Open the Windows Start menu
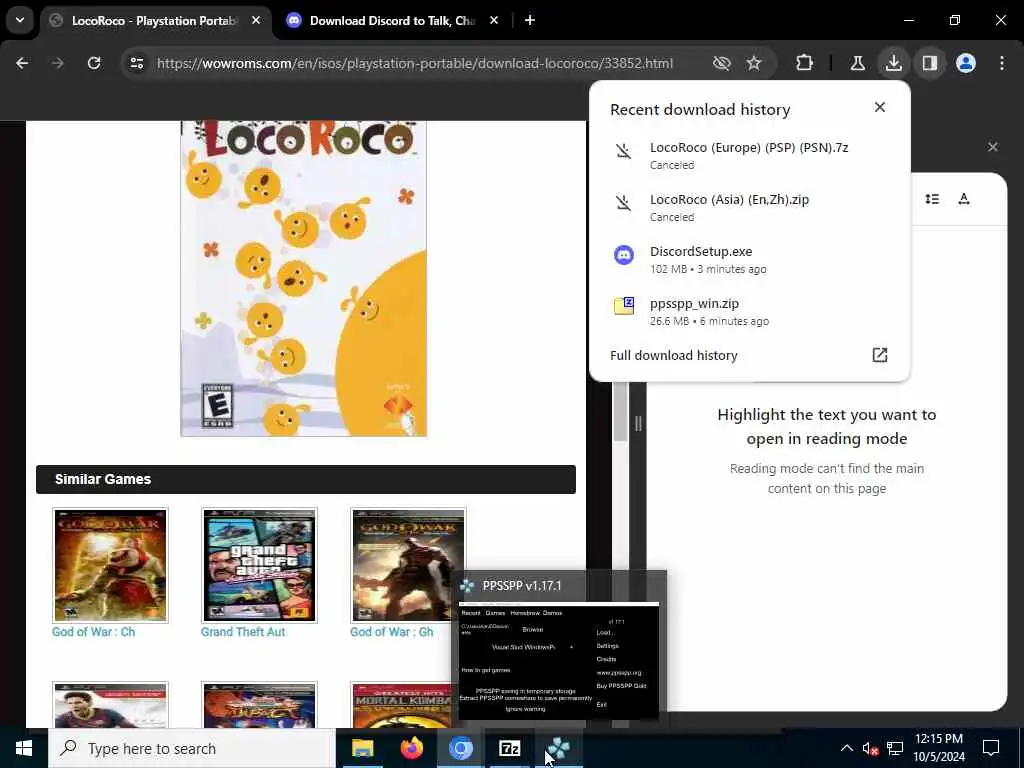 coord(24,748)
